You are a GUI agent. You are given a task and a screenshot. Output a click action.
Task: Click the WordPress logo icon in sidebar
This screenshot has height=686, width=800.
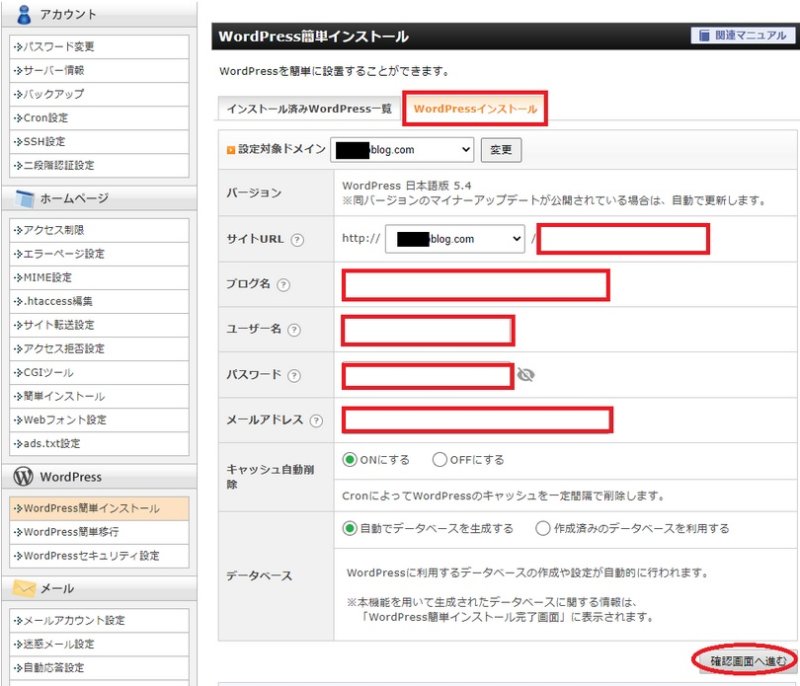(23, 477)
